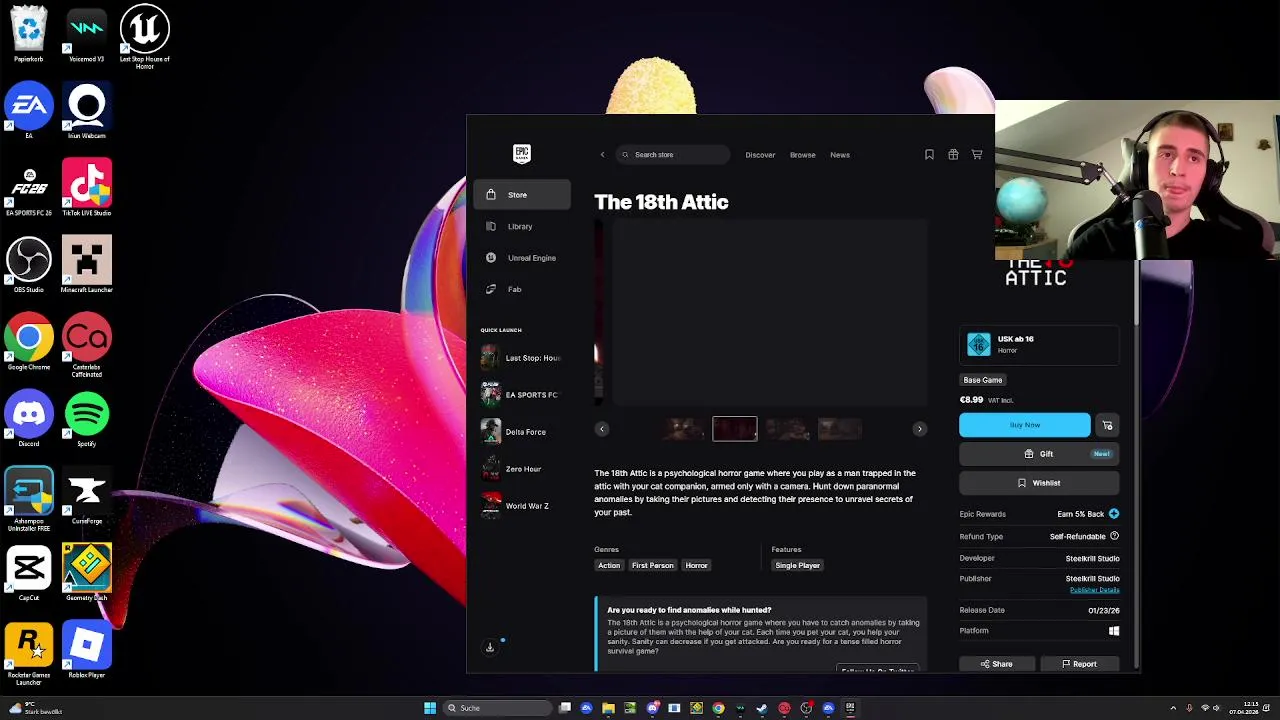Image resolution: width=1280 pixels, height=720 pixels.
Task: Select the Horror genre tag
Action: coord(697,566)
